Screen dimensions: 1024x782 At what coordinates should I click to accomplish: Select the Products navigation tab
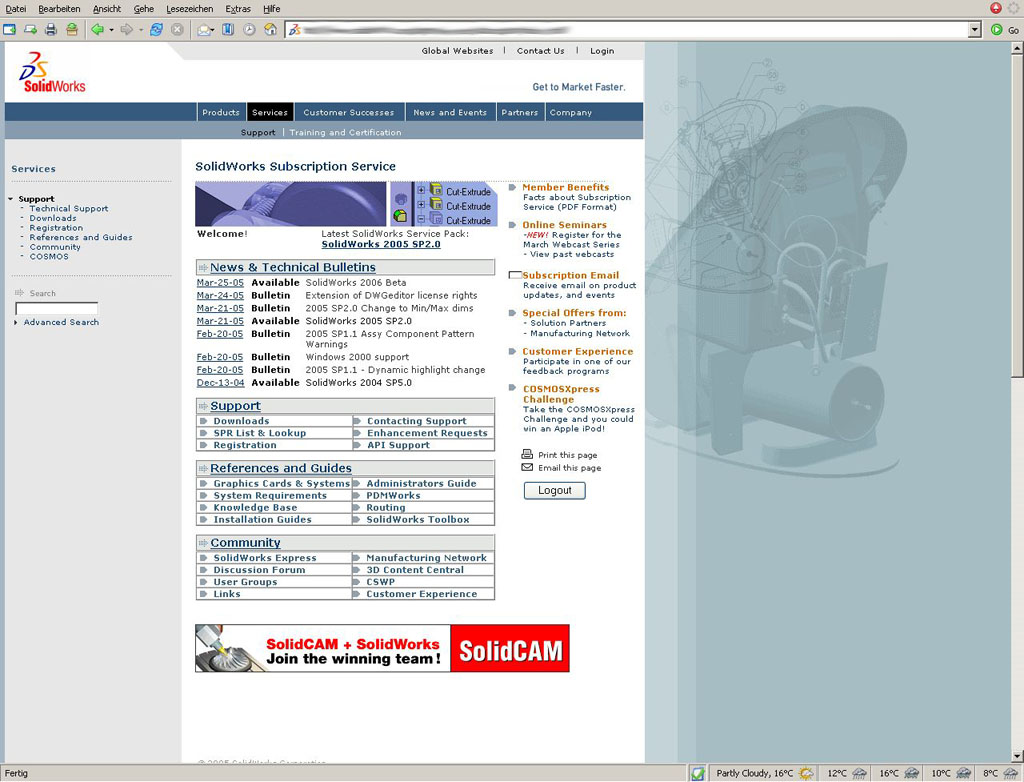coord(221,112)
